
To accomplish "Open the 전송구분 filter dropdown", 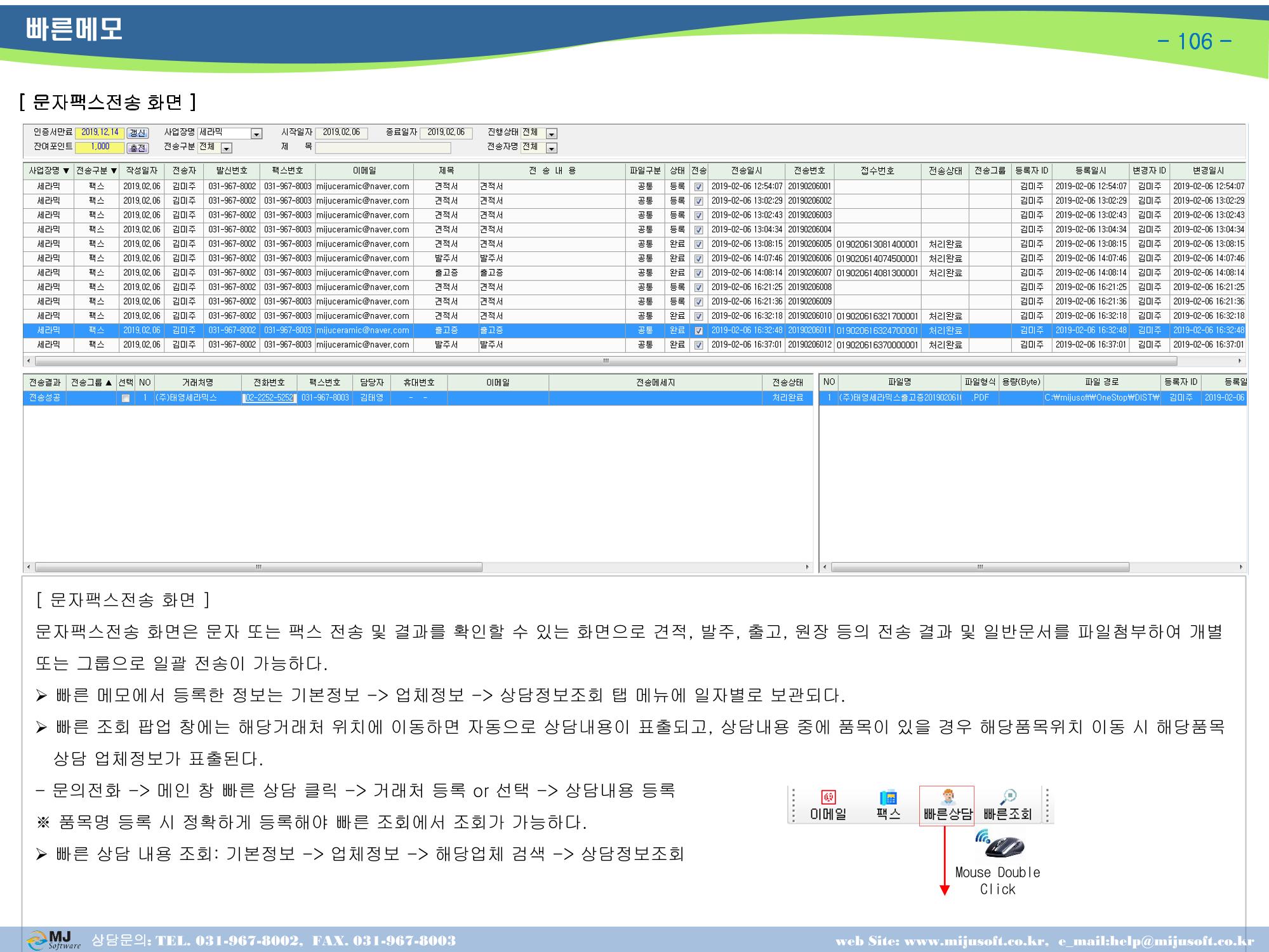I will [227, 149].
